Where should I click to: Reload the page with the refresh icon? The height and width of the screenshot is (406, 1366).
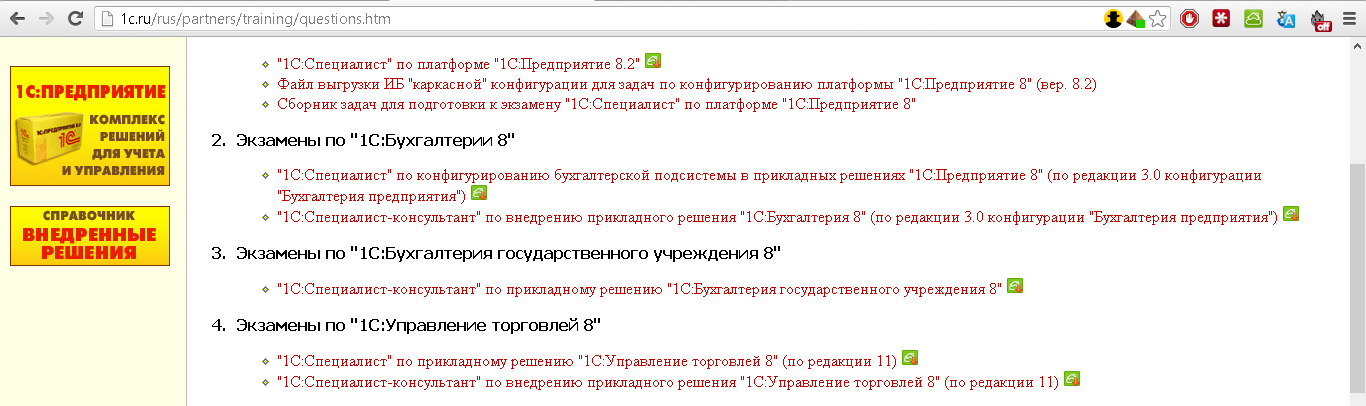(x=75, y=19)
